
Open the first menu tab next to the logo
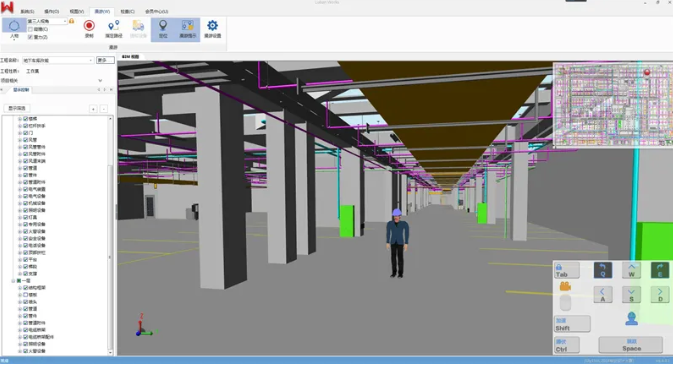[27, 12]
